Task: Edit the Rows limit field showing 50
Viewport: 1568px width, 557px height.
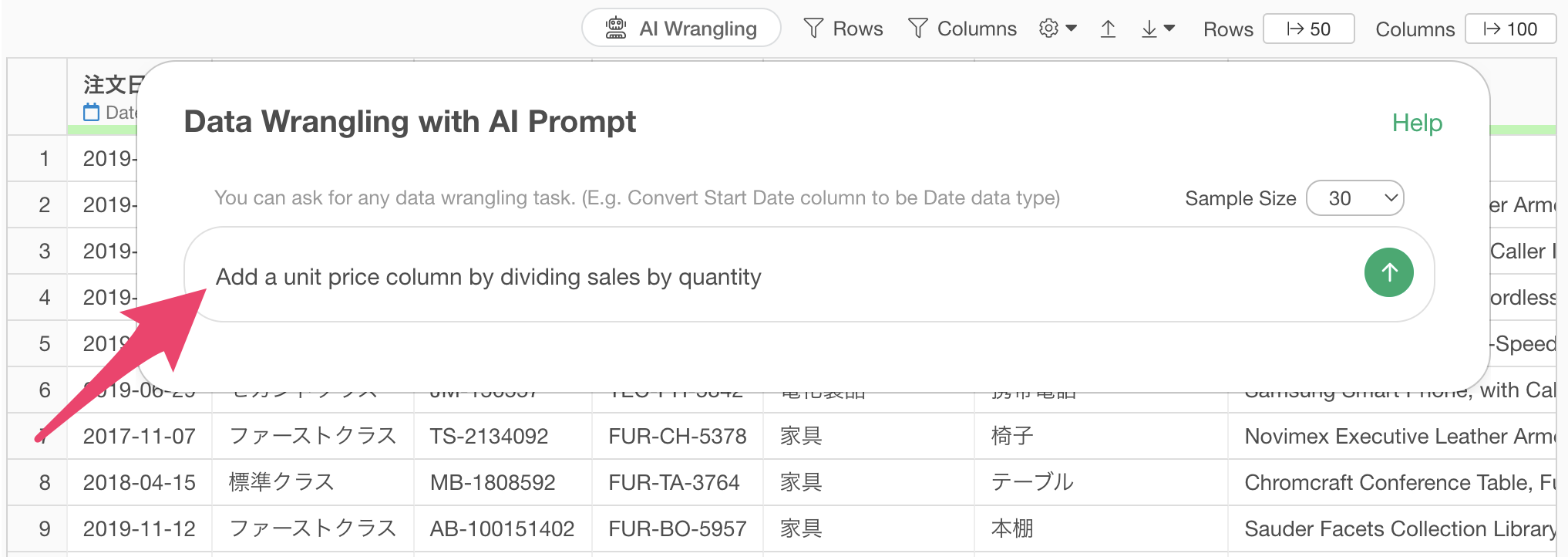Action: [x=1308, y=29]
